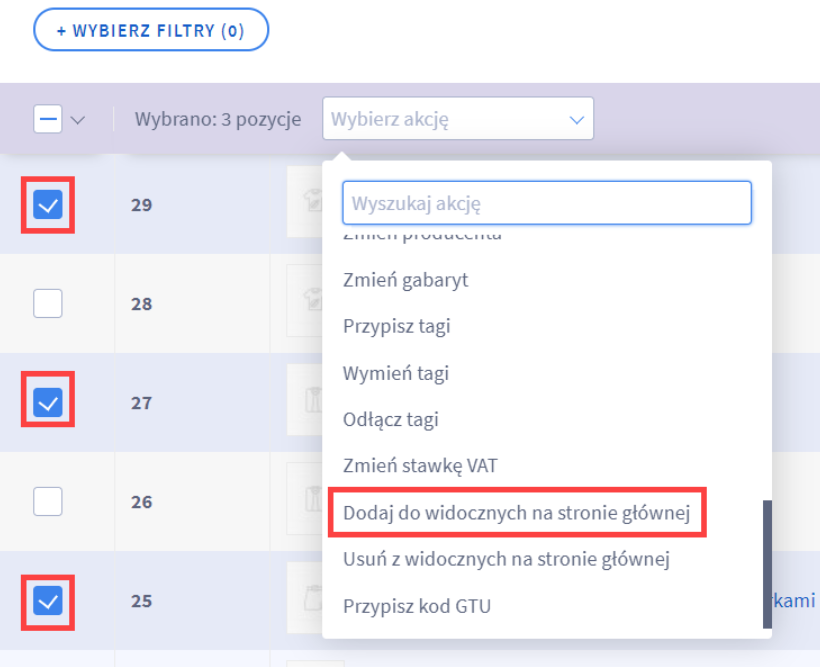820x667 pixels.
Task: Click the product thumbnail in row 26
Action: (x=305, y=499)
